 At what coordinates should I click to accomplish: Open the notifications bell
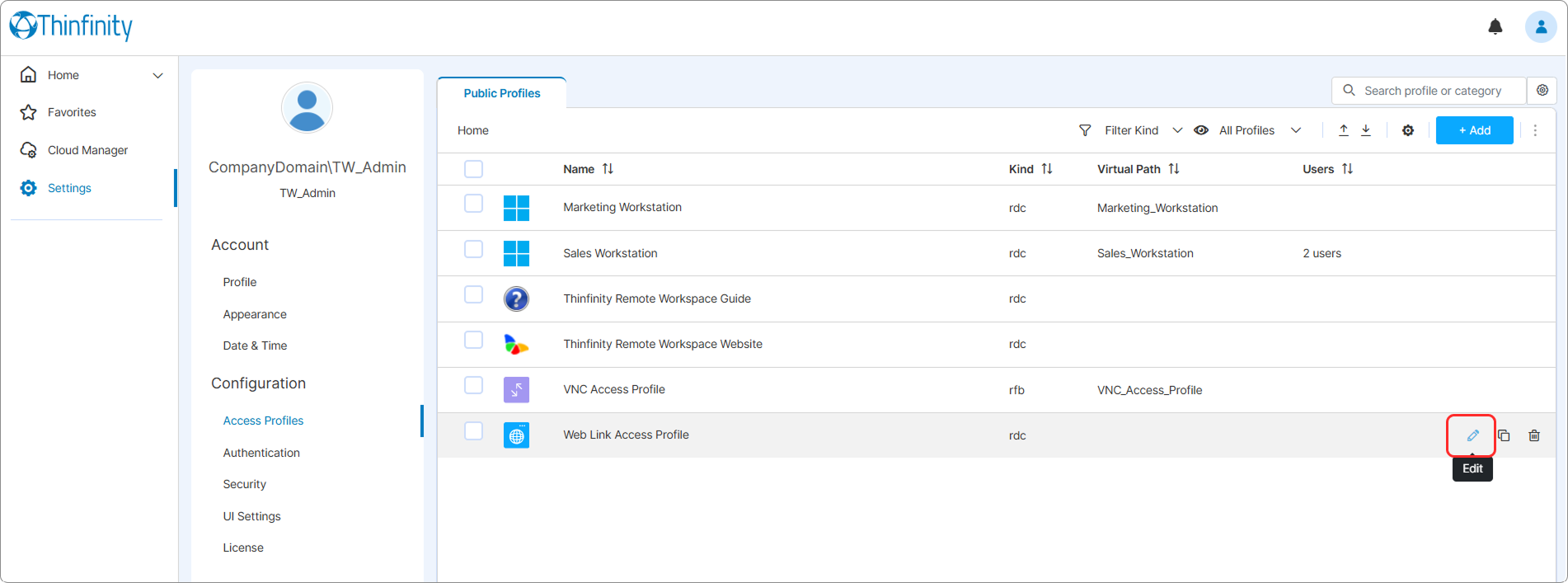(1495, 27)
